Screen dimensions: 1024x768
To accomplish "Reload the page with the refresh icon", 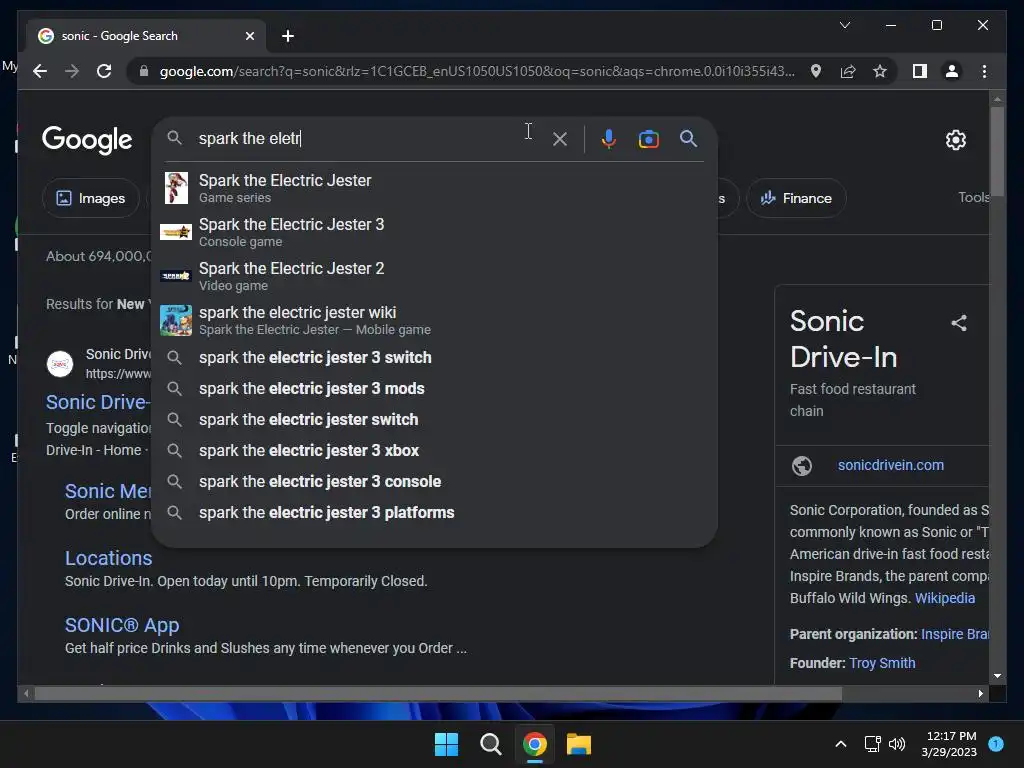I will click(x=104, y=71).
